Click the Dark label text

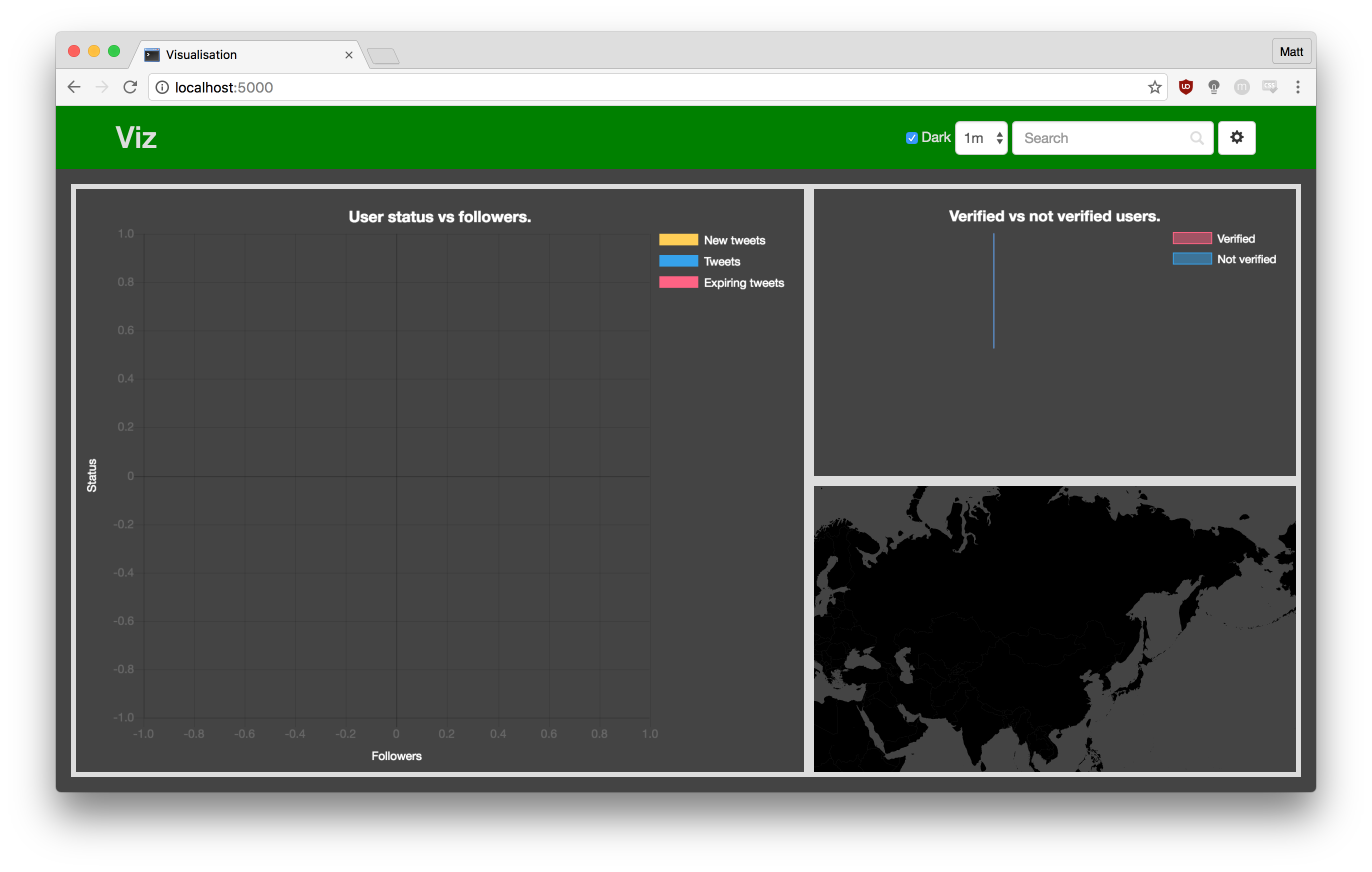pos(935,137)
